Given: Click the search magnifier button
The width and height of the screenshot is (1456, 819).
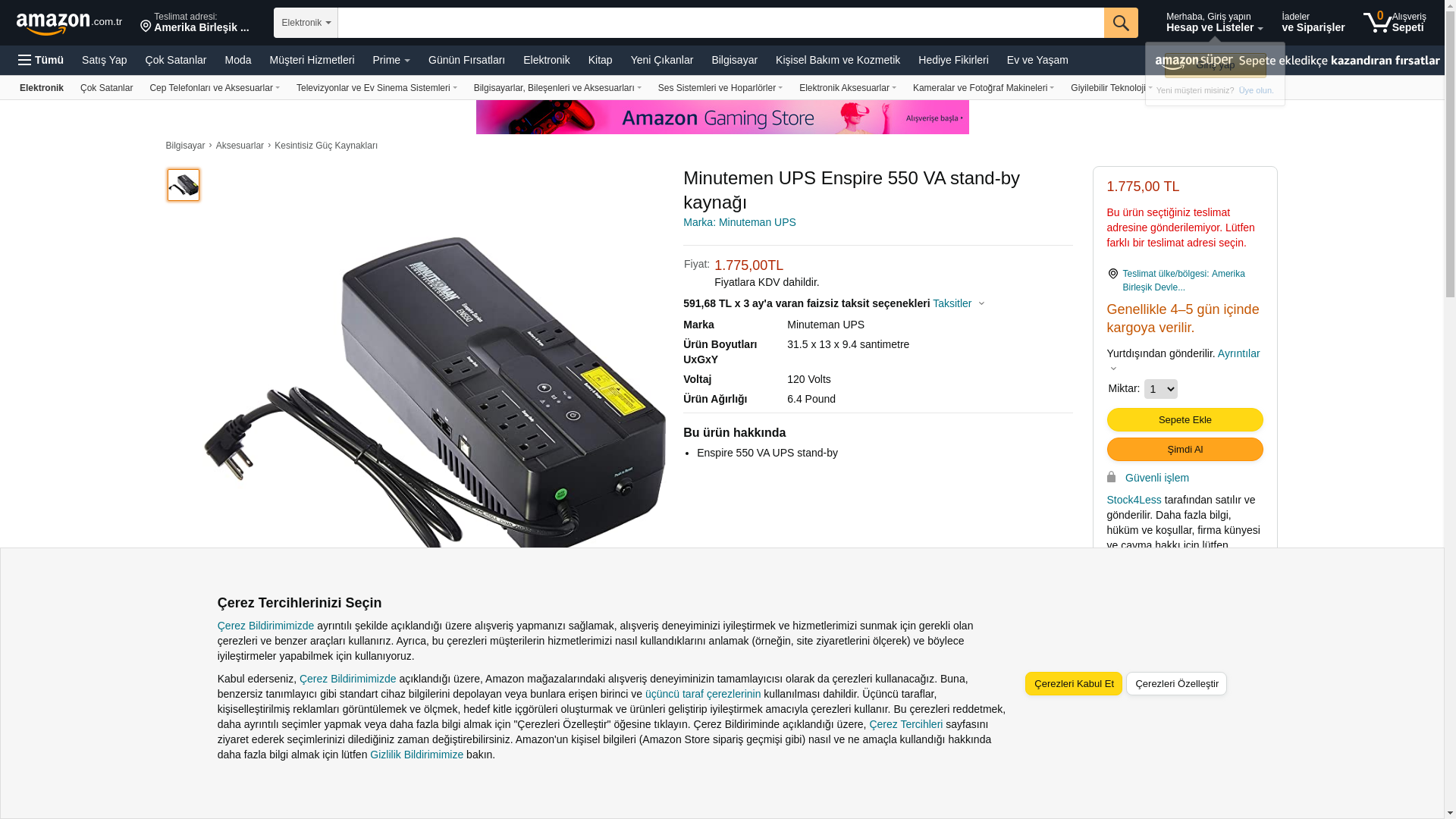Looking at the screenshot, I should coord(1121,23).
